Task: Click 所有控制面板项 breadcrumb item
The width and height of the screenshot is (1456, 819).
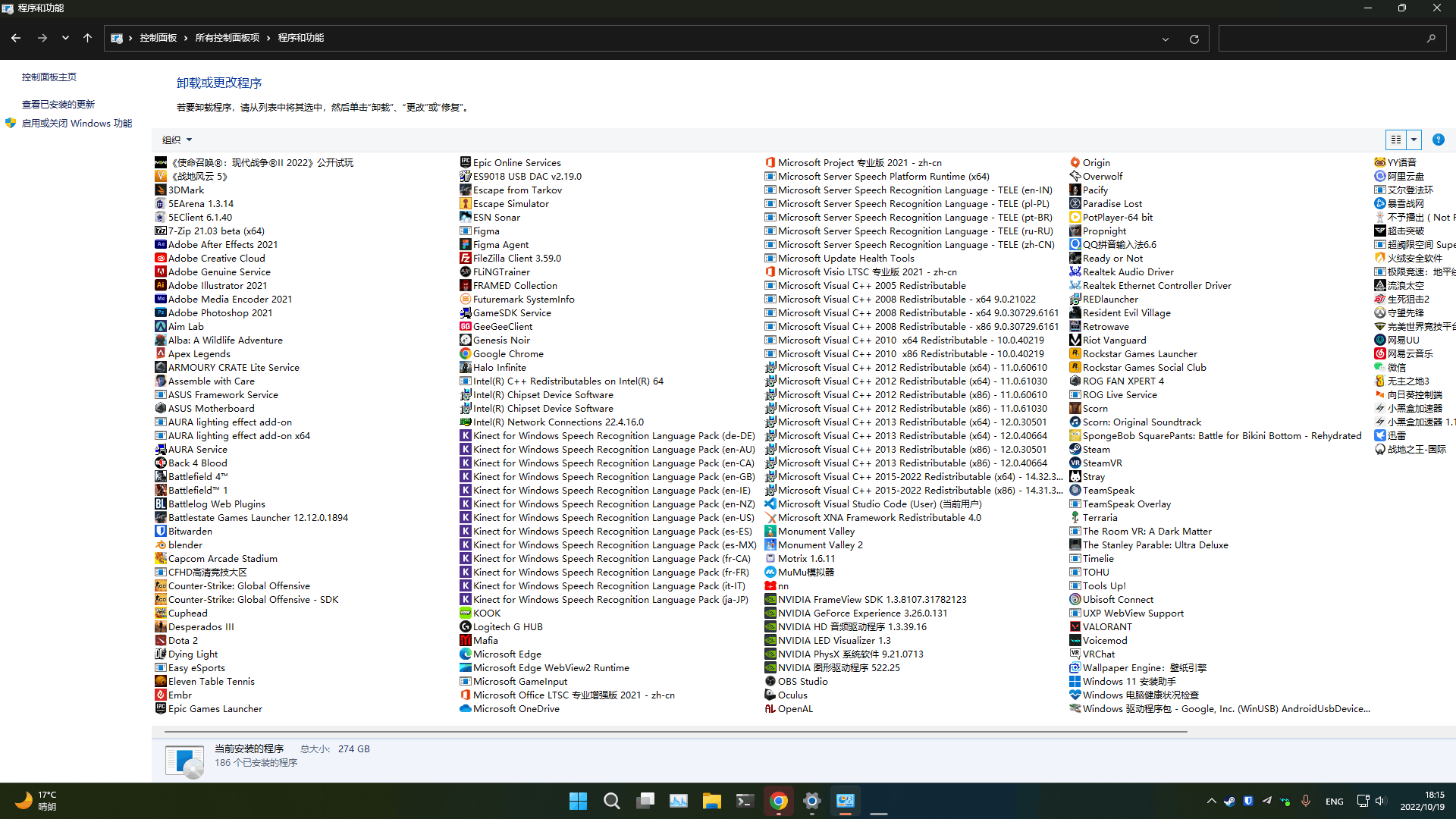Action: (227, 38)
